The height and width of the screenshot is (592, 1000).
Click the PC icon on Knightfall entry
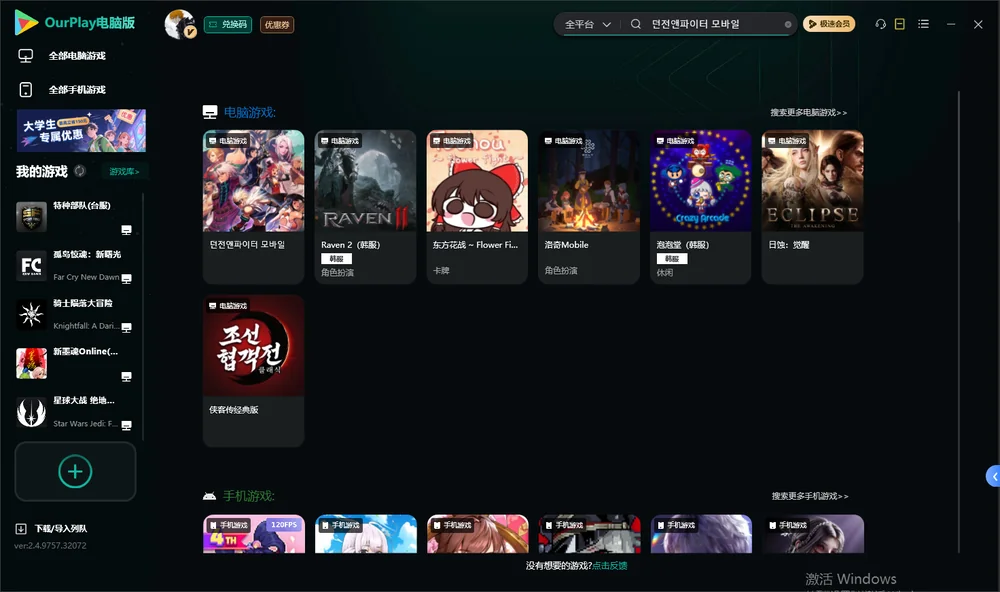pos(126,327)
